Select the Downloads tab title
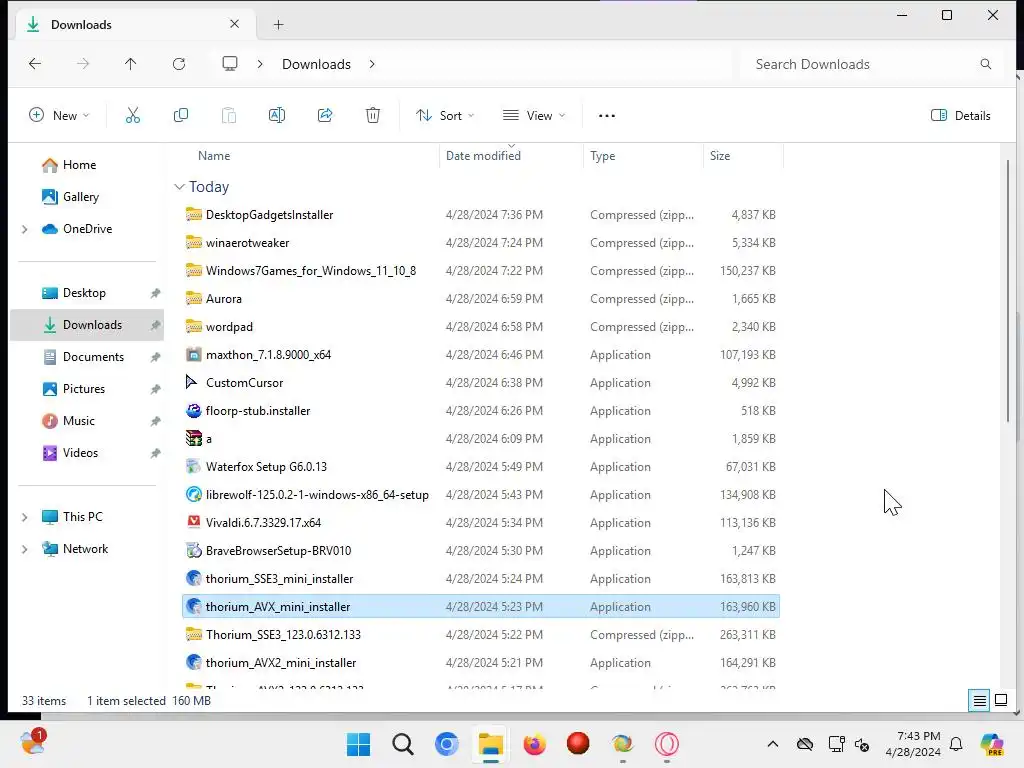Viewport: 1024px width, 768px height. click(81, 25)
